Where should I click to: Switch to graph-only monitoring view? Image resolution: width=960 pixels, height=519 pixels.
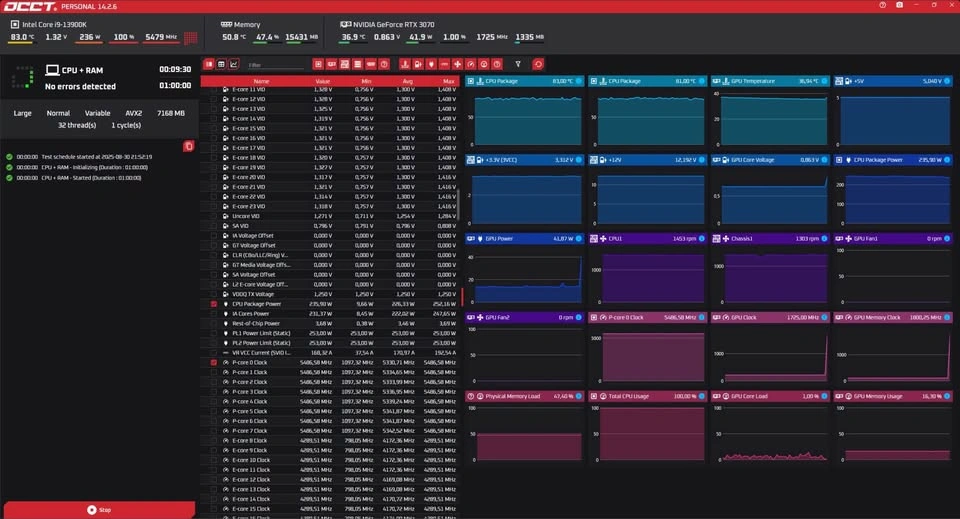(233, 64)
